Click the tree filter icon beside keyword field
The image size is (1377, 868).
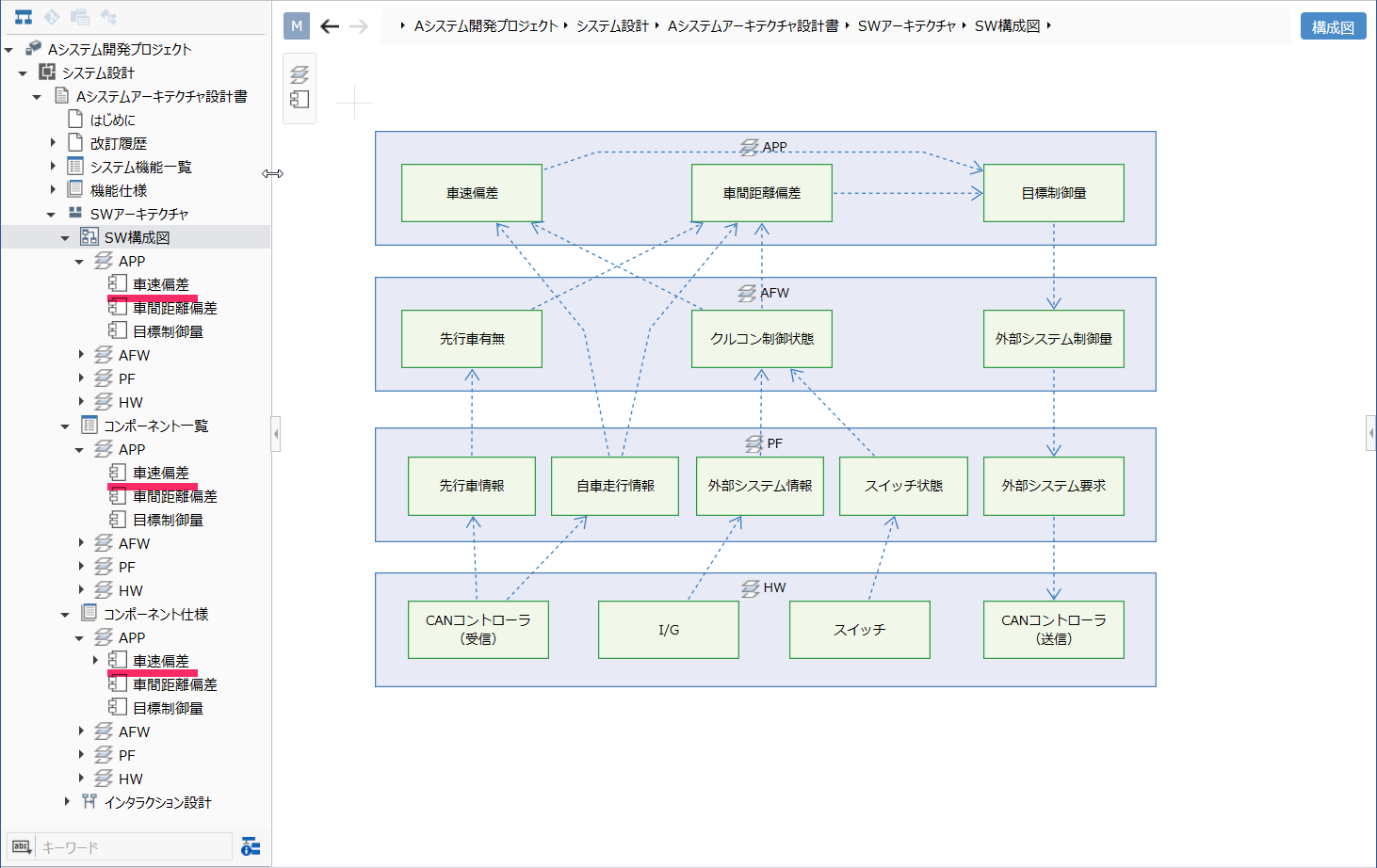(251, 846)
